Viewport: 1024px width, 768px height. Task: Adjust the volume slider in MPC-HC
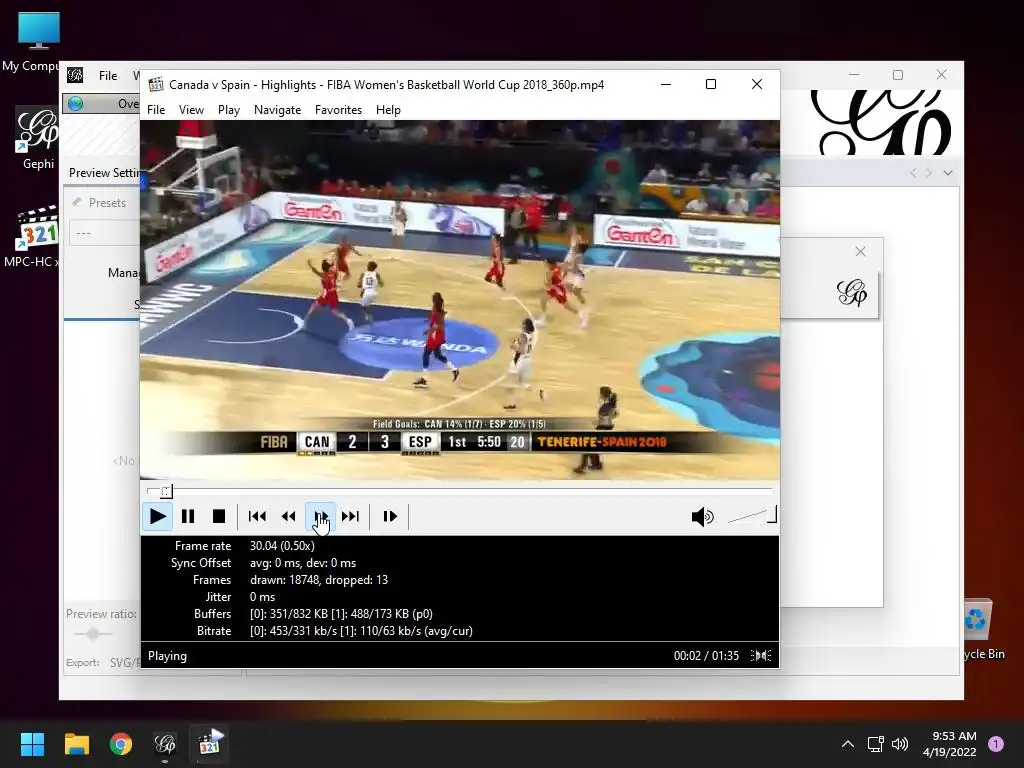(752, 515)
